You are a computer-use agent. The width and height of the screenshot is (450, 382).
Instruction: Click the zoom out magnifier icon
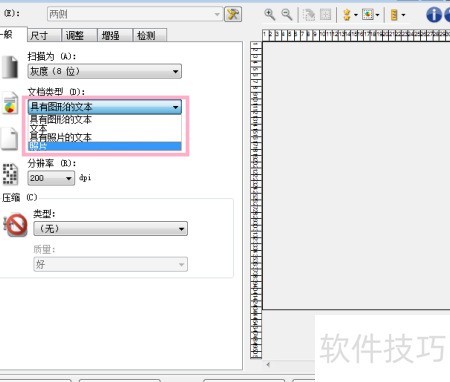click(x=287, y=15)
